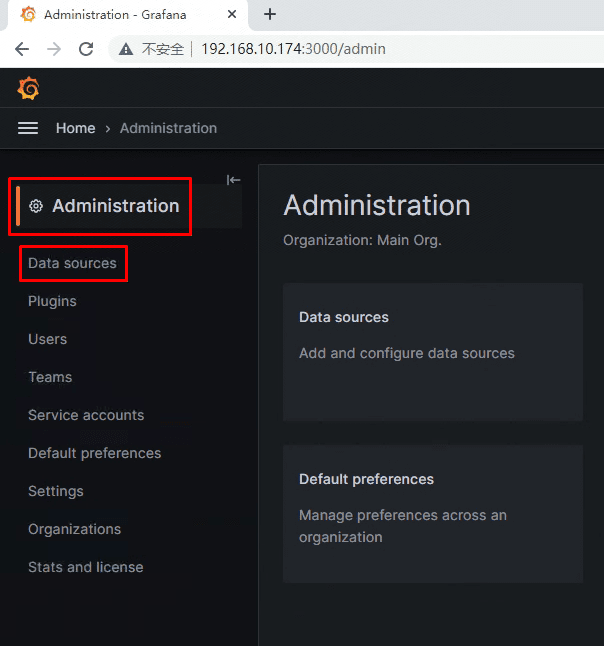The image size is (604, 646).
Task: Click the Grafana logo icon
Action: [x=28, y=88]
